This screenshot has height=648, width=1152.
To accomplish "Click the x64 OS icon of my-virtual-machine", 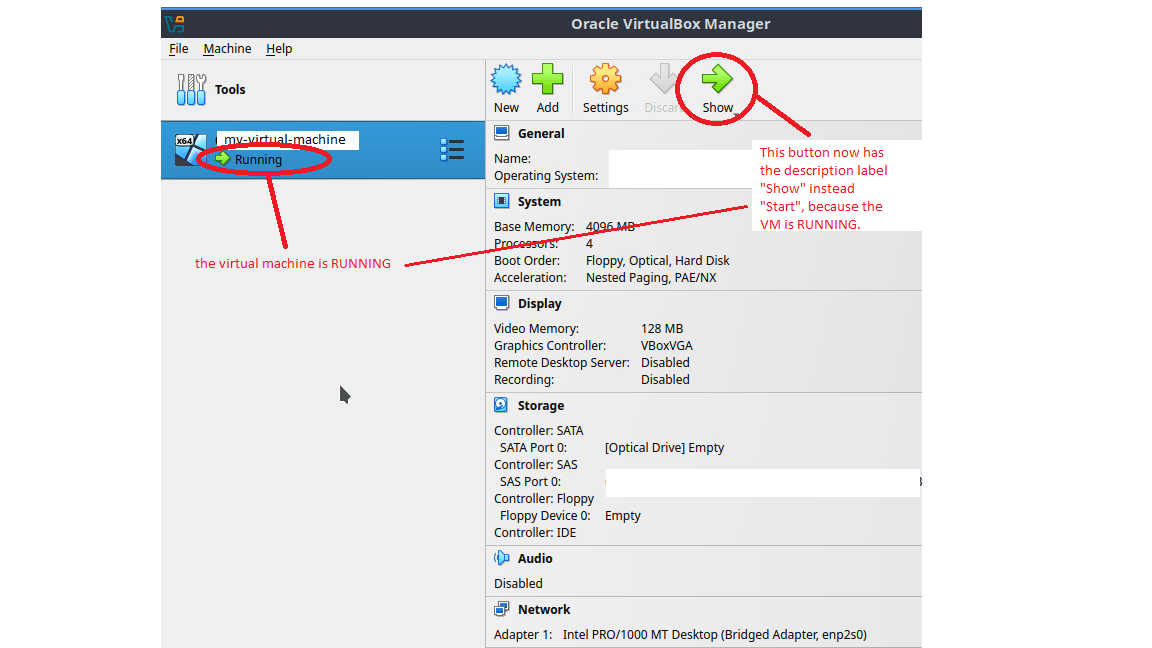I will point(190,149).
